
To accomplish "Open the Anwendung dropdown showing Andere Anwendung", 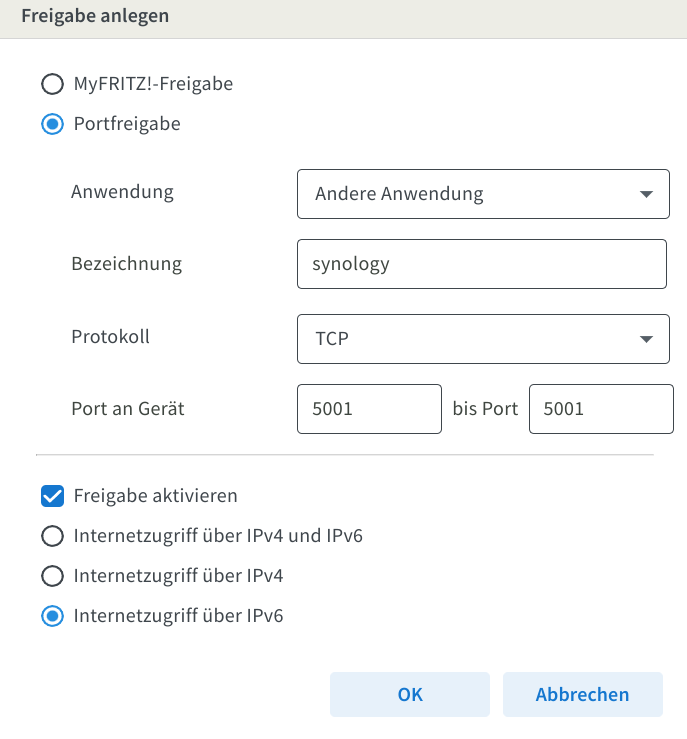I will [x=483, y=194].
